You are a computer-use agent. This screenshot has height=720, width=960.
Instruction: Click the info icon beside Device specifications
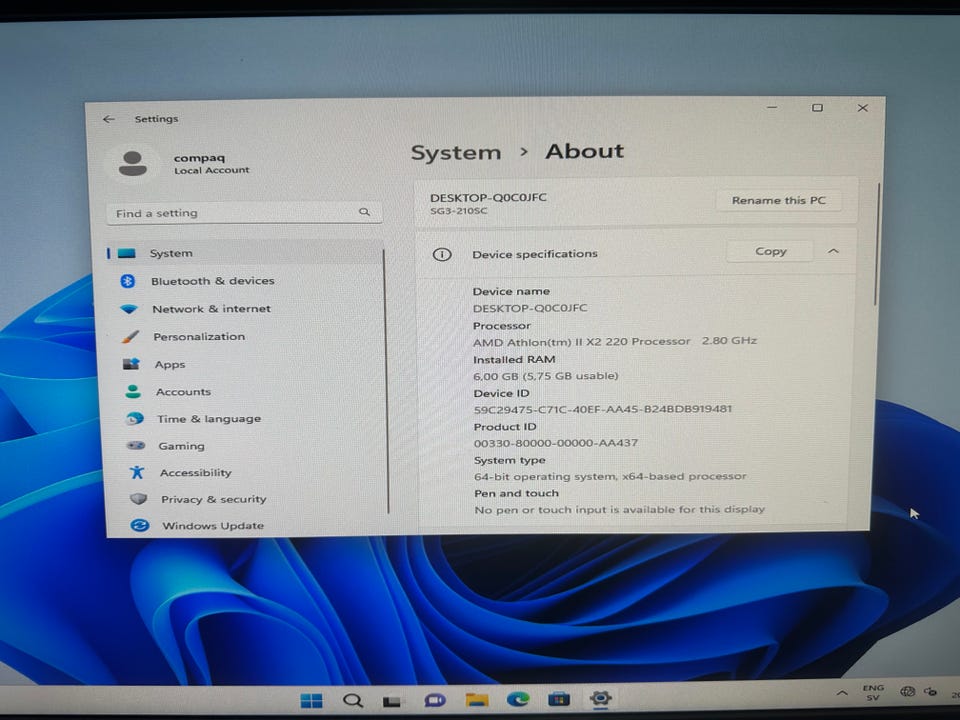[442, 254]
